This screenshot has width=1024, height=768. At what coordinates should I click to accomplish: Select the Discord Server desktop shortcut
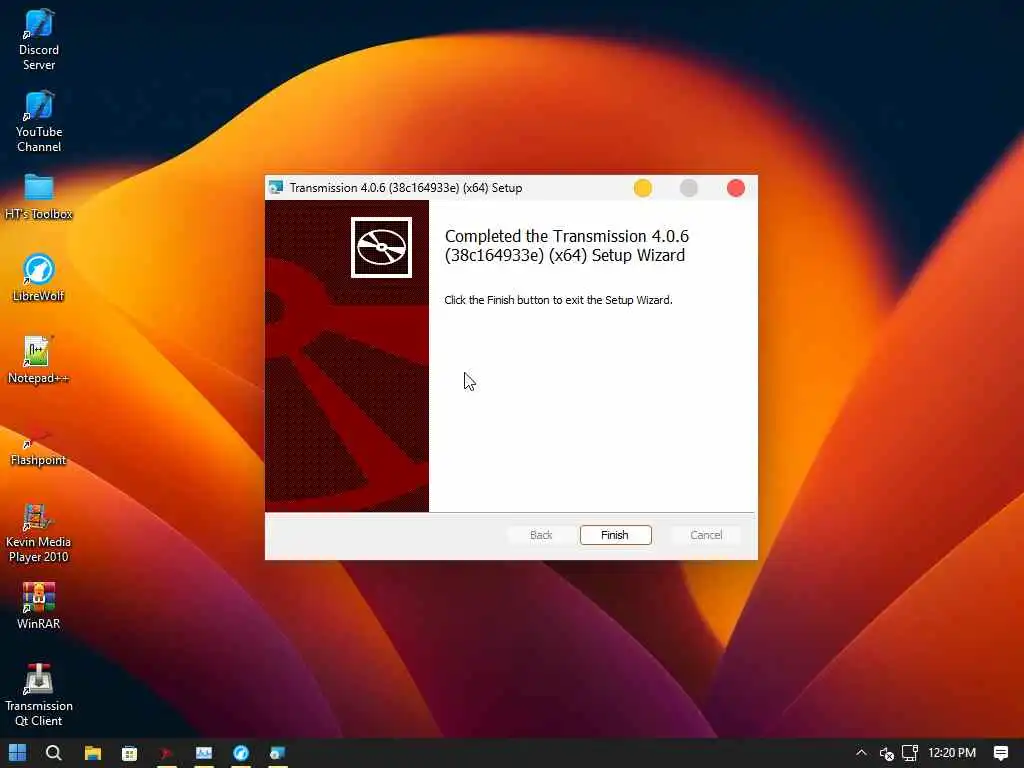point(39,40)
